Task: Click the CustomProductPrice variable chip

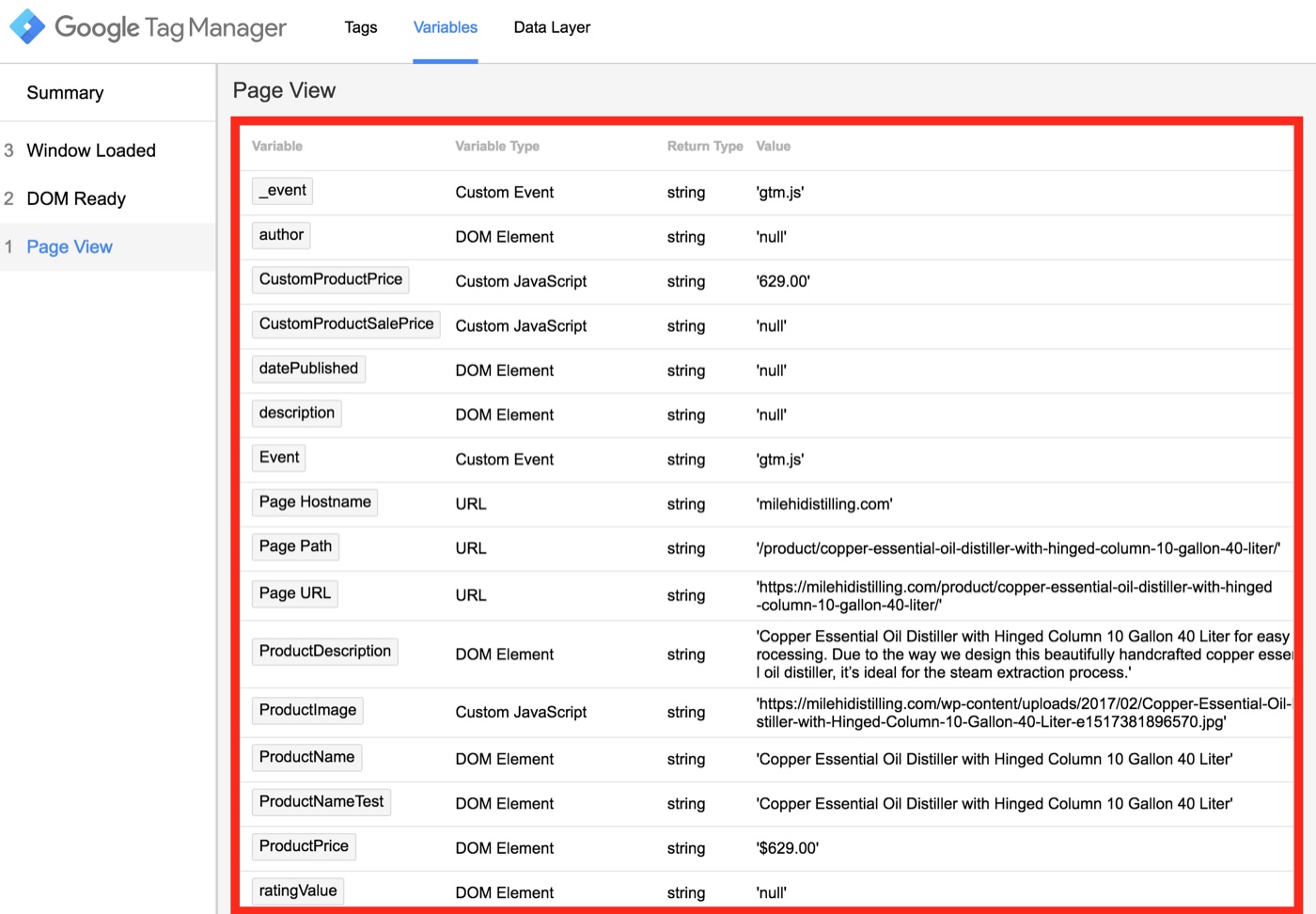Action: coord(330,279)
